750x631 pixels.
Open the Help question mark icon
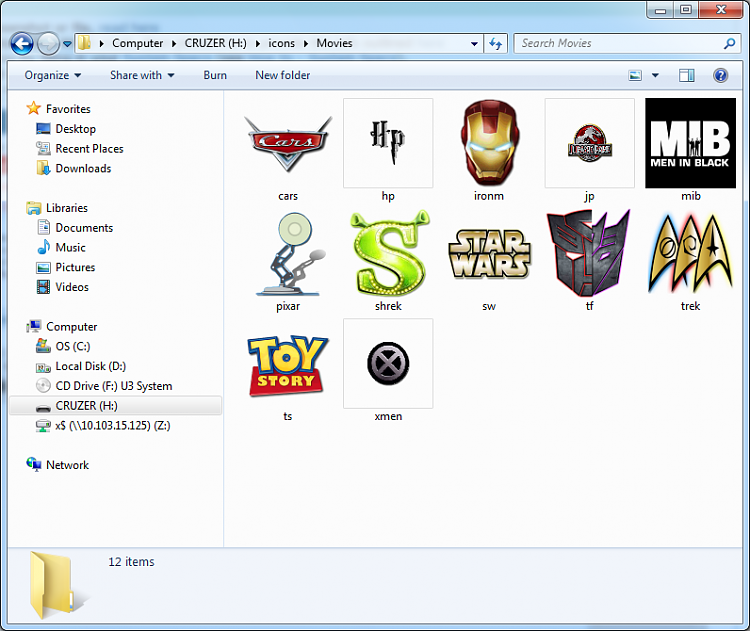coord(720,75)
